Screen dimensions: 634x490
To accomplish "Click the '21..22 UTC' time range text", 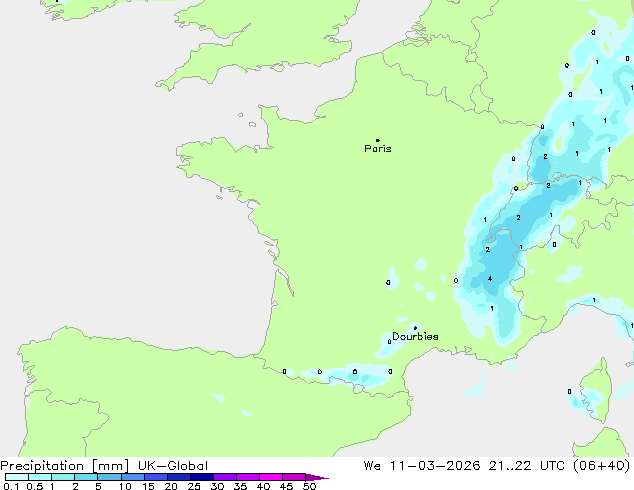I will pyautogui.click(x=528, y=466).
